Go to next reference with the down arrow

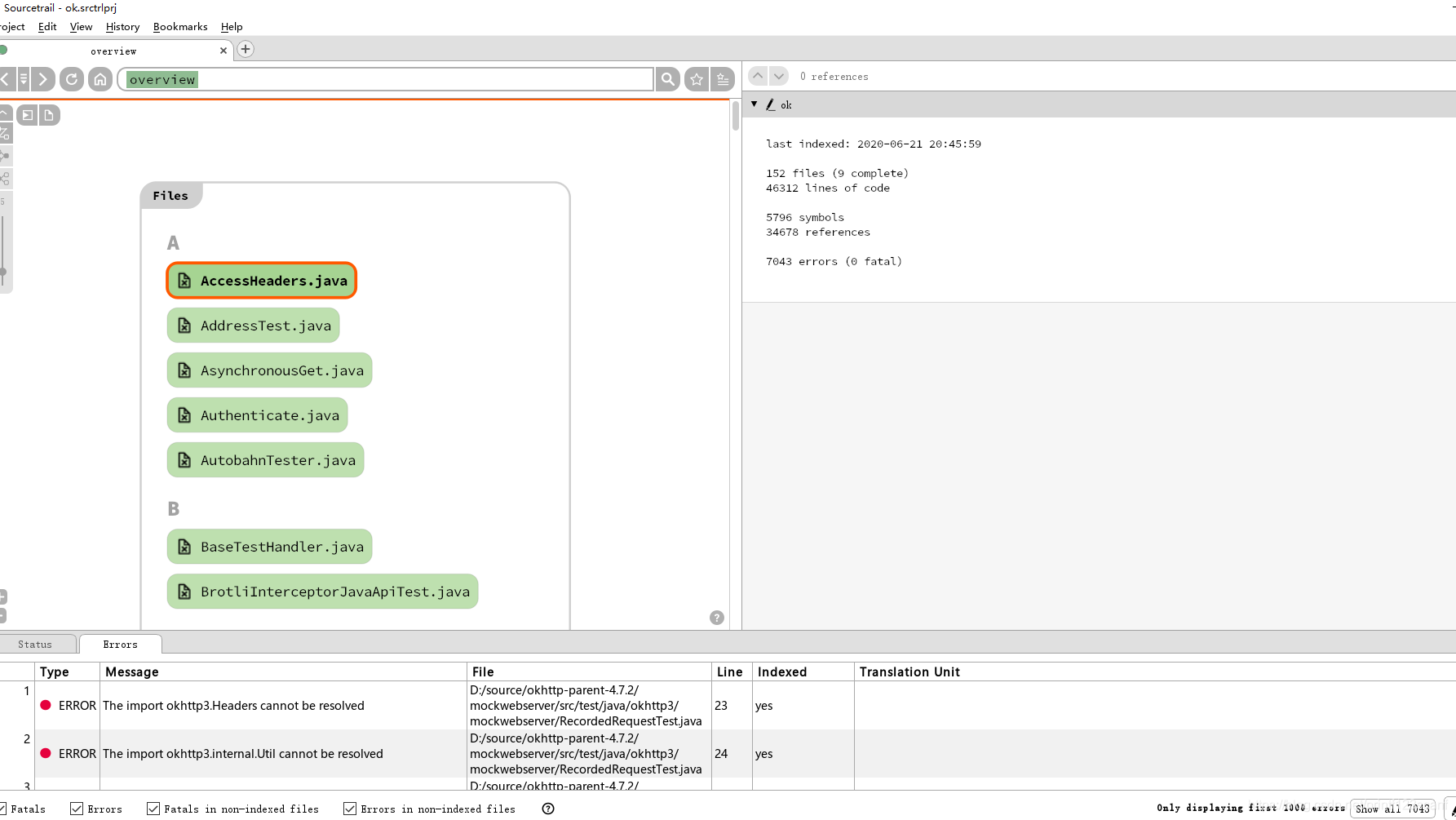pos(779,76)
